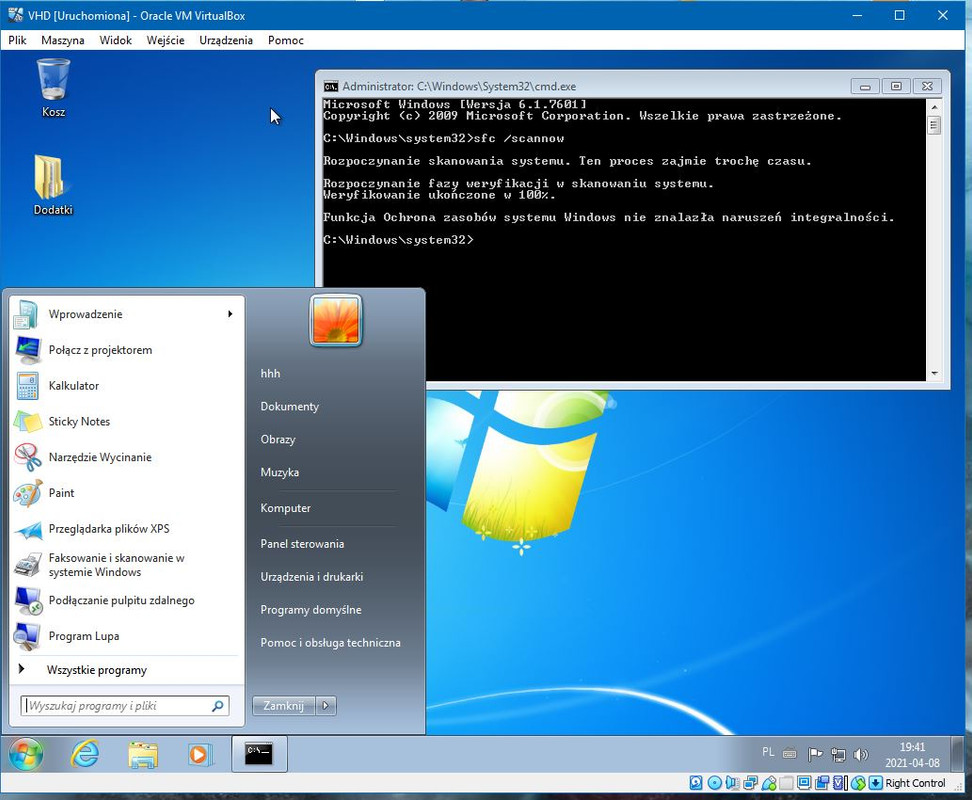
Task: Open Kalkulator from start menu
Action: tap(124, 385)
